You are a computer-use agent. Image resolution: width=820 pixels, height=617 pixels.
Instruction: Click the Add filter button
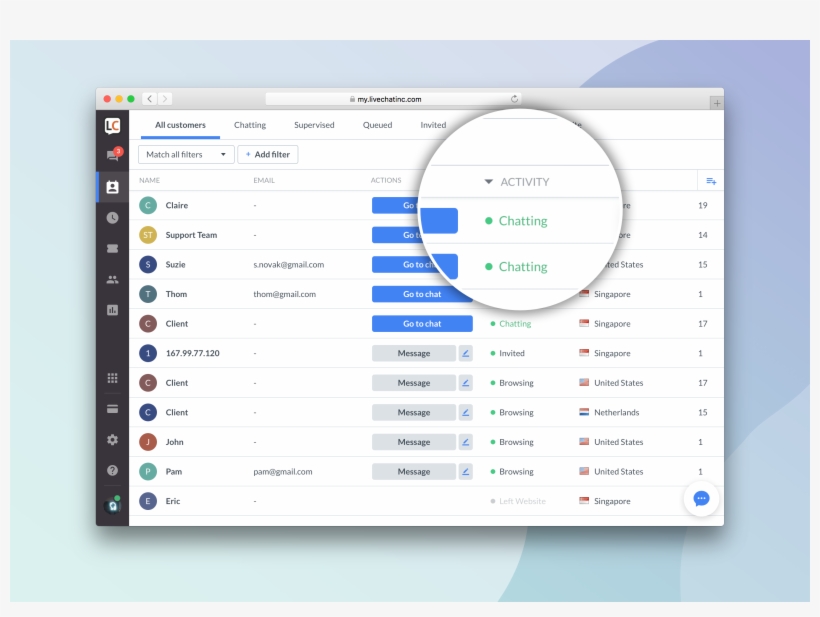tap(267, 155)
